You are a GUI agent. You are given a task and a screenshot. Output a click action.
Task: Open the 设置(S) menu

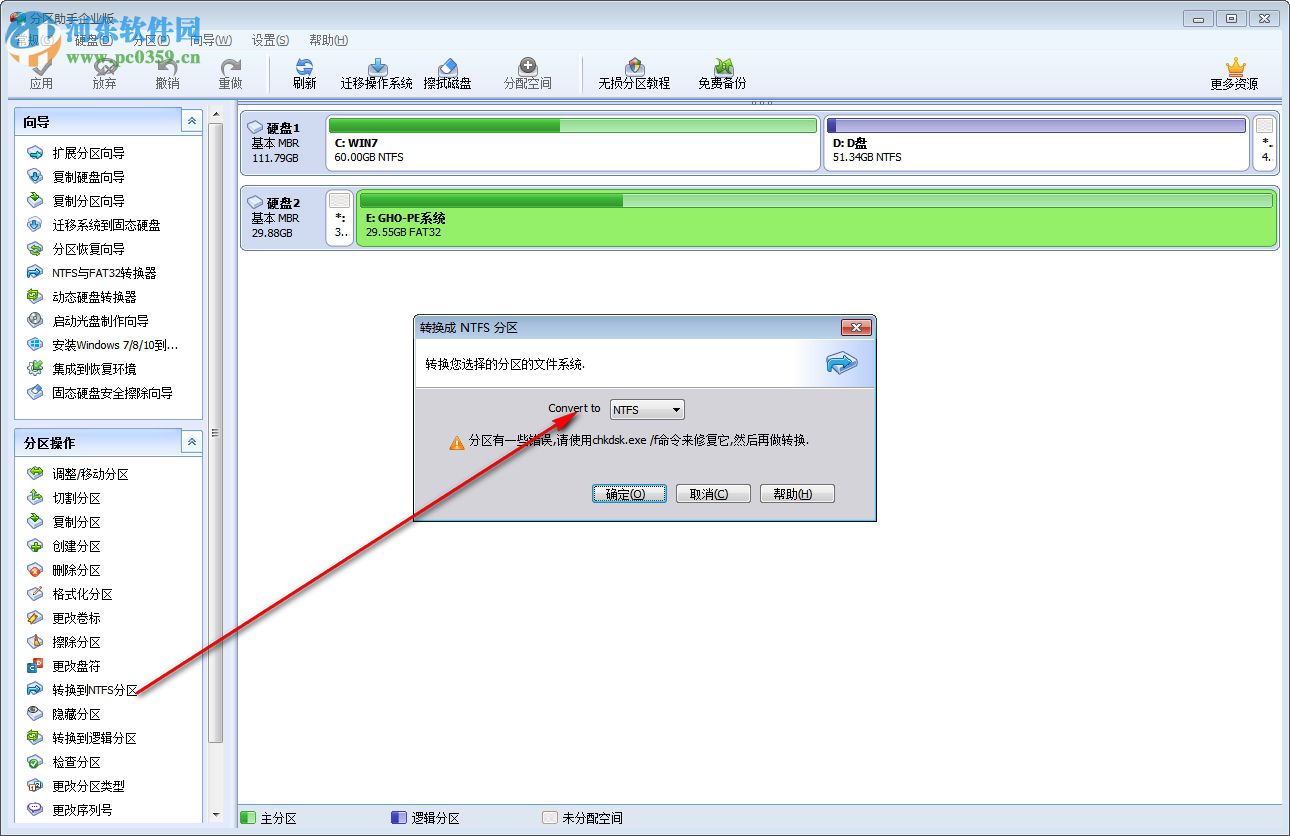coord(268,40)
